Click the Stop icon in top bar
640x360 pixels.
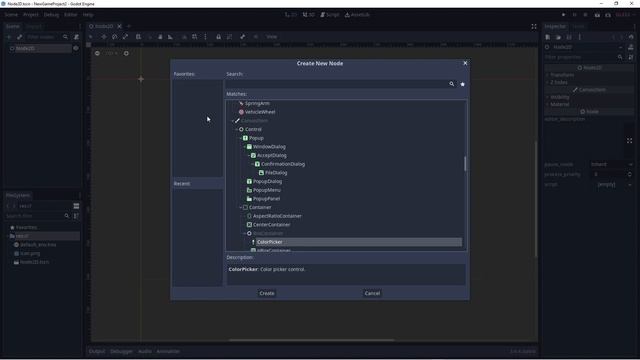click(586, 15)
